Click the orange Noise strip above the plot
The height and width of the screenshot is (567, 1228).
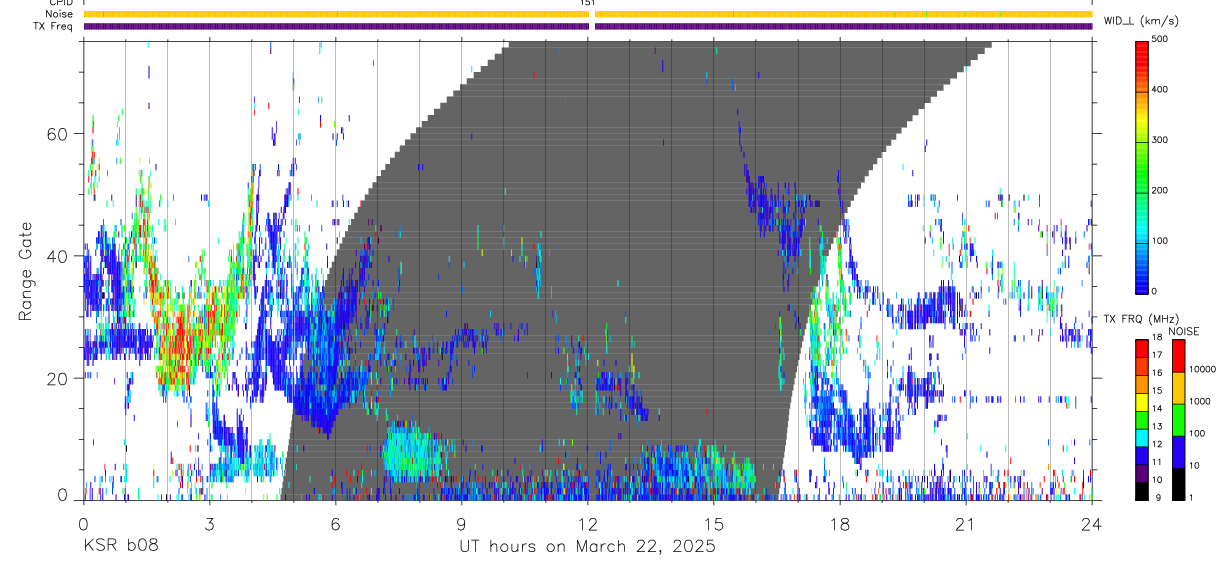[x=588, y=14]
